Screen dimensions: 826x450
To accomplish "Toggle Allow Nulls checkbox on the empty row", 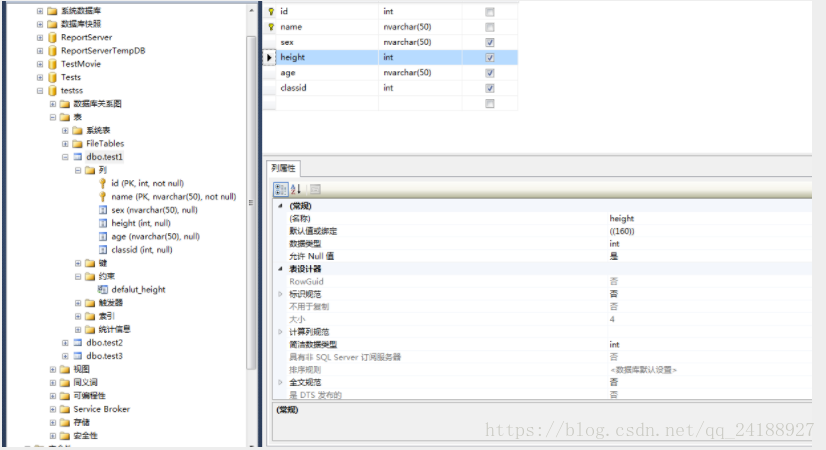I will coord(490,103).
